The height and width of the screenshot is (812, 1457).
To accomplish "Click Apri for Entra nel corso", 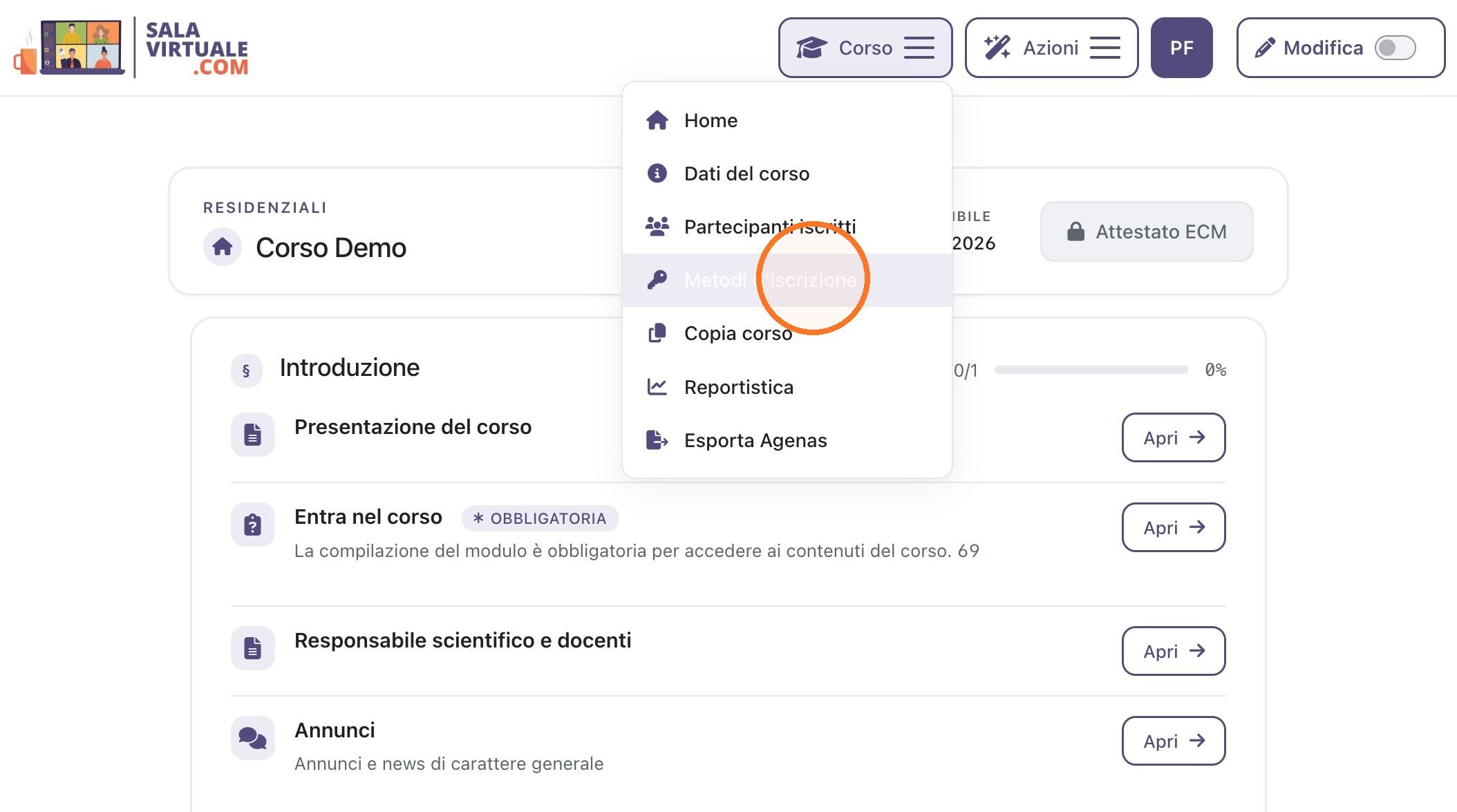I will (1174, 527).
